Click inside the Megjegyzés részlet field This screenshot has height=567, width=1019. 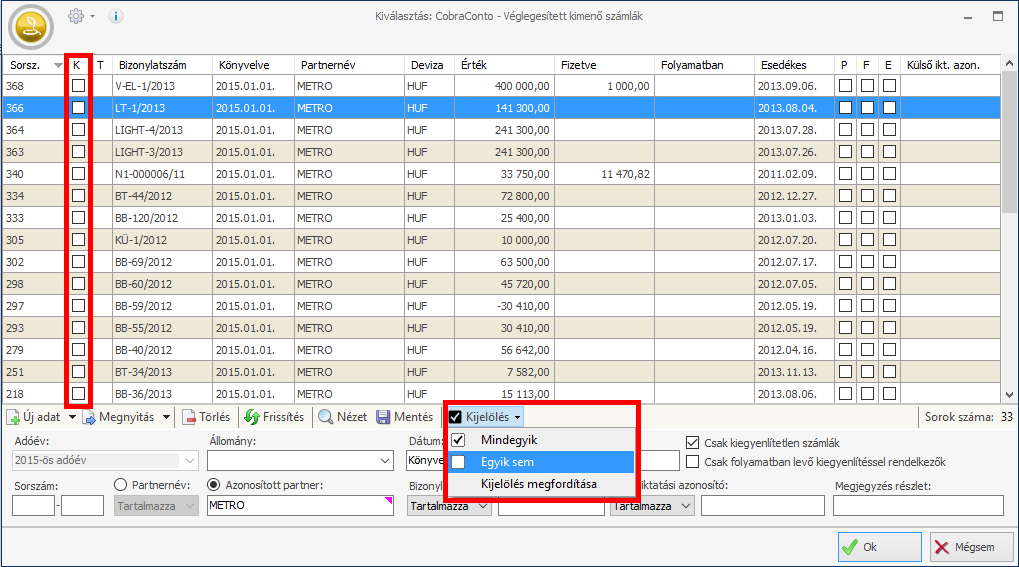pos(918,506)
